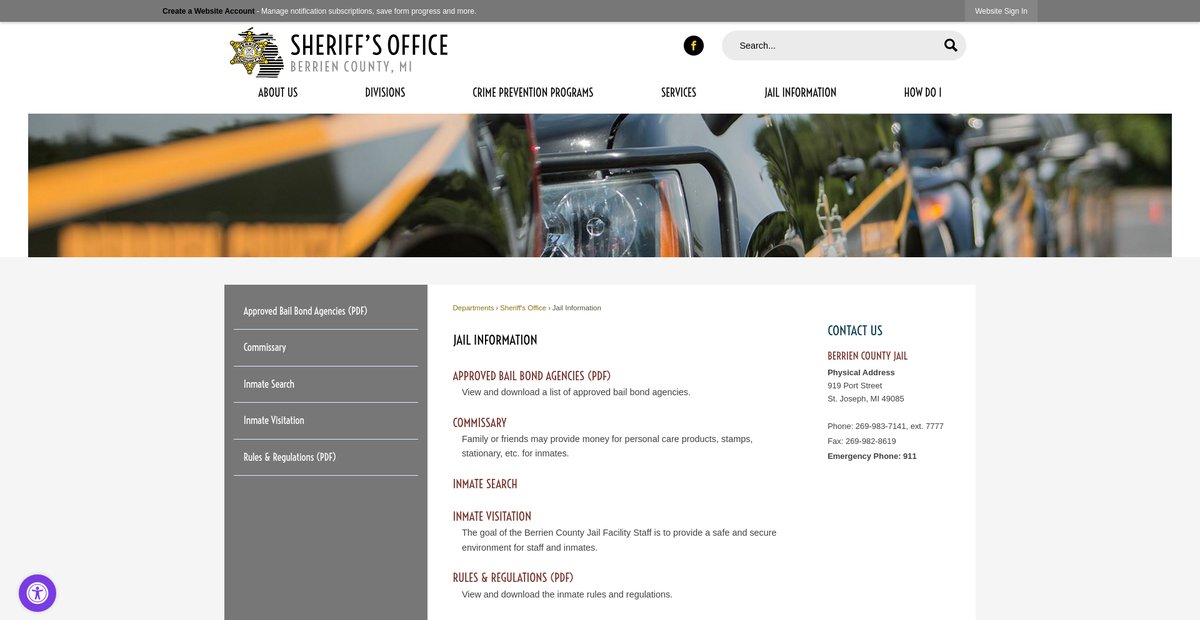The image size is (1200, 620).
Task: Click the Jail Information page title
Action: click(x=495, y=340)
